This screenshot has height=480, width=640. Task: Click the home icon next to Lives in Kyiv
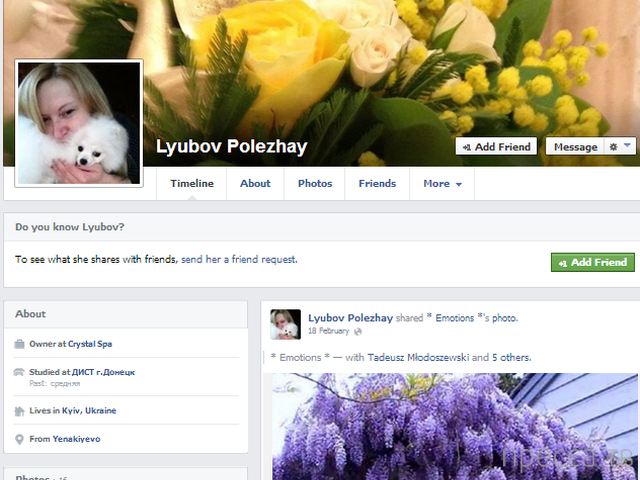[20, 410]
